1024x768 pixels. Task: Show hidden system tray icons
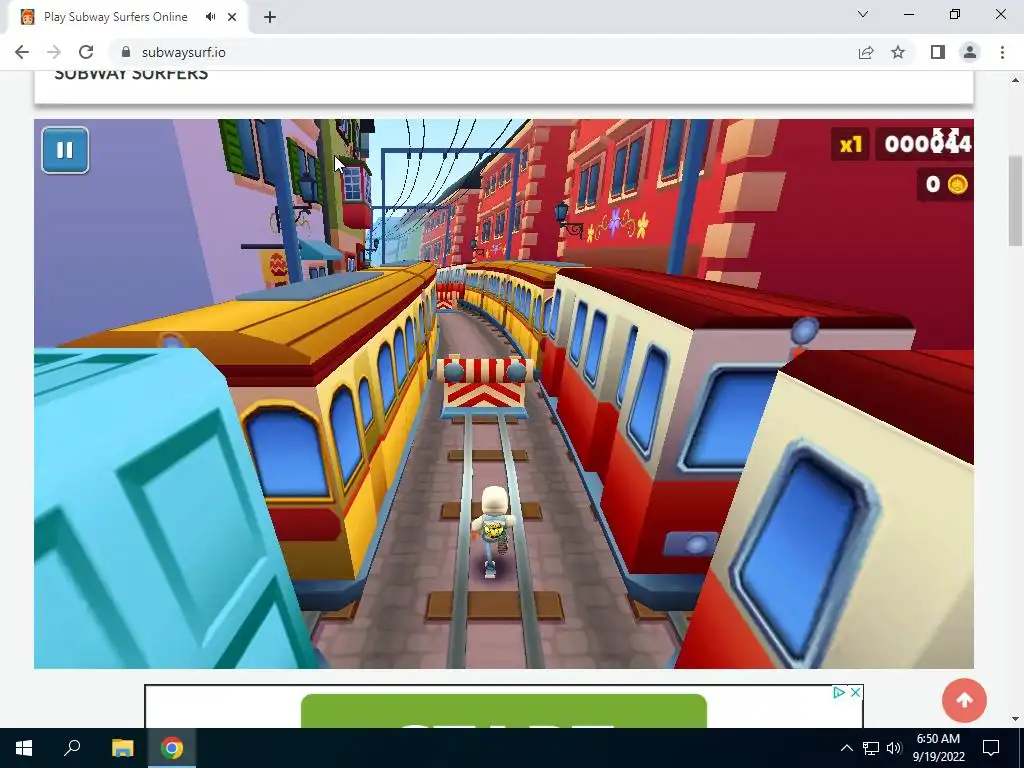(846, 748)
